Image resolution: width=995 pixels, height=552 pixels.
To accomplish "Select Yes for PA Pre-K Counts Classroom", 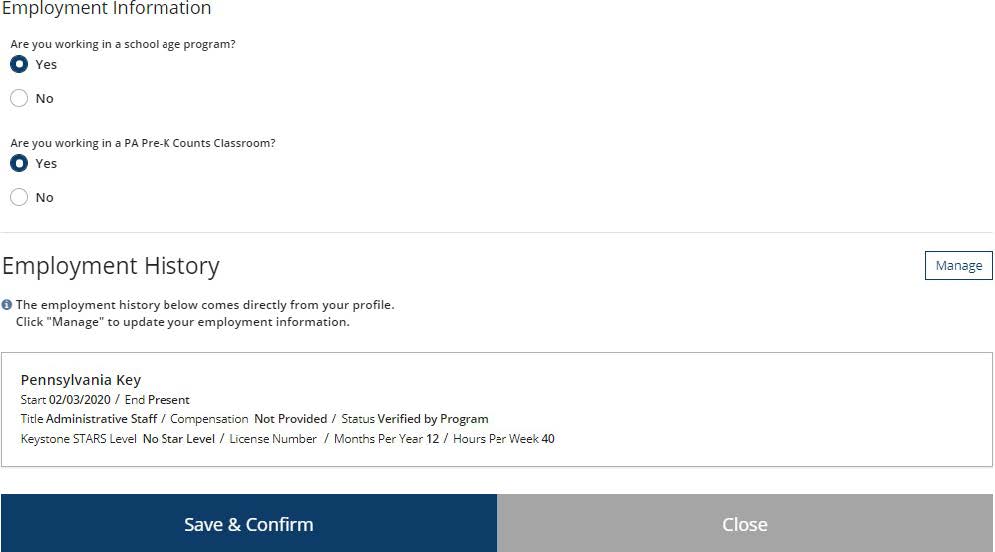I will tap(19, 163).
